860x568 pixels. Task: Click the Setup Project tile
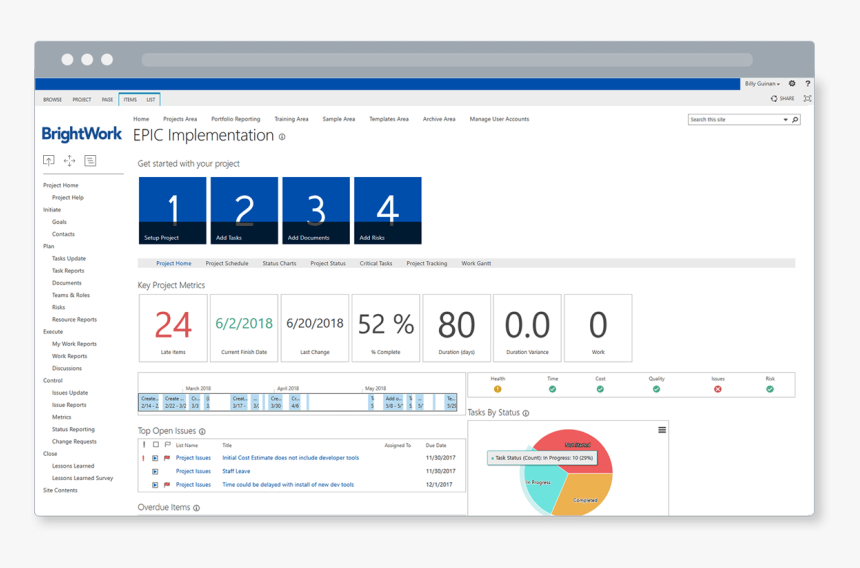pyautogui.click(x=173, y=211)
